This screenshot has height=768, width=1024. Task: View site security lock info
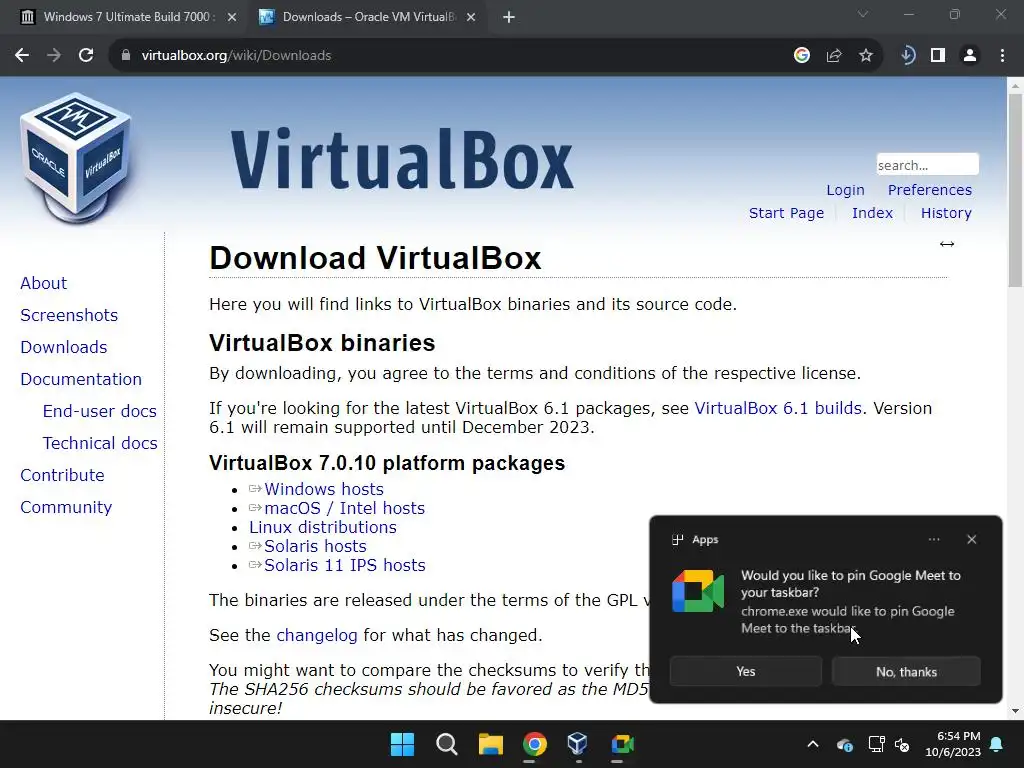(126, 56)
